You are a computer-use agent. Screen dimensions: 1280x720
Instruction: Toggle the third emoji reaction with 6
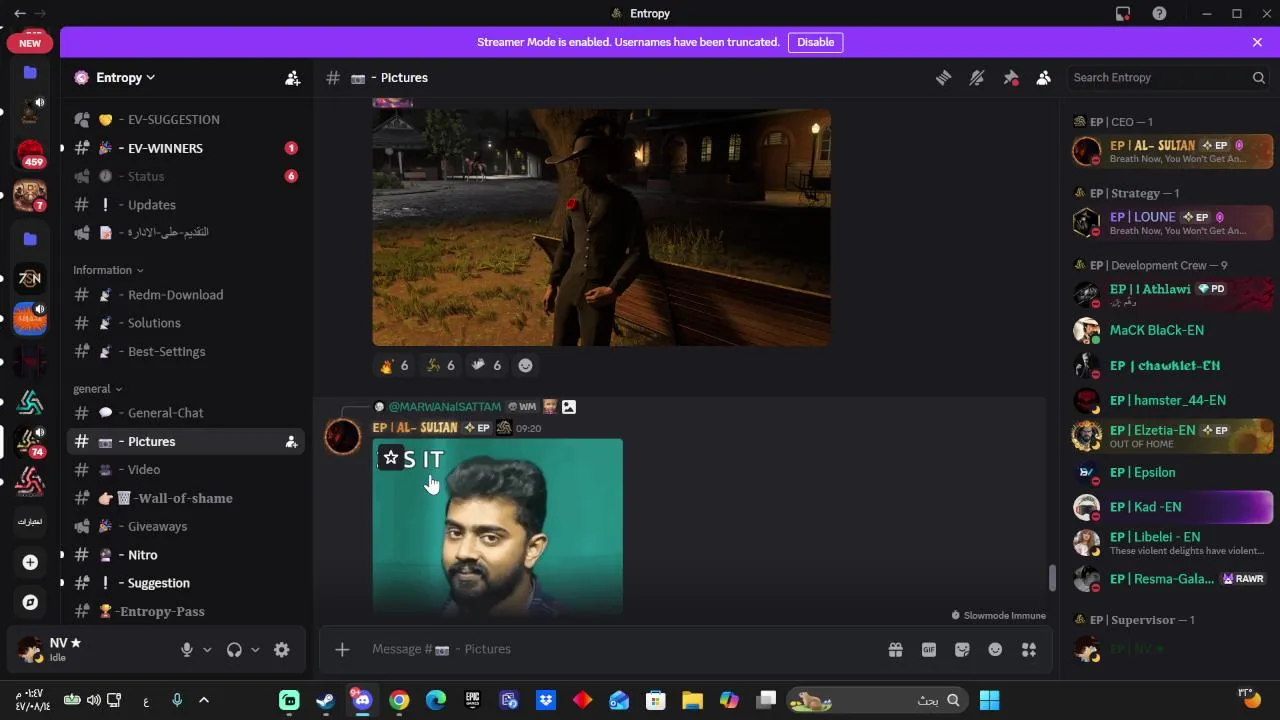click(x=486, y=365)
